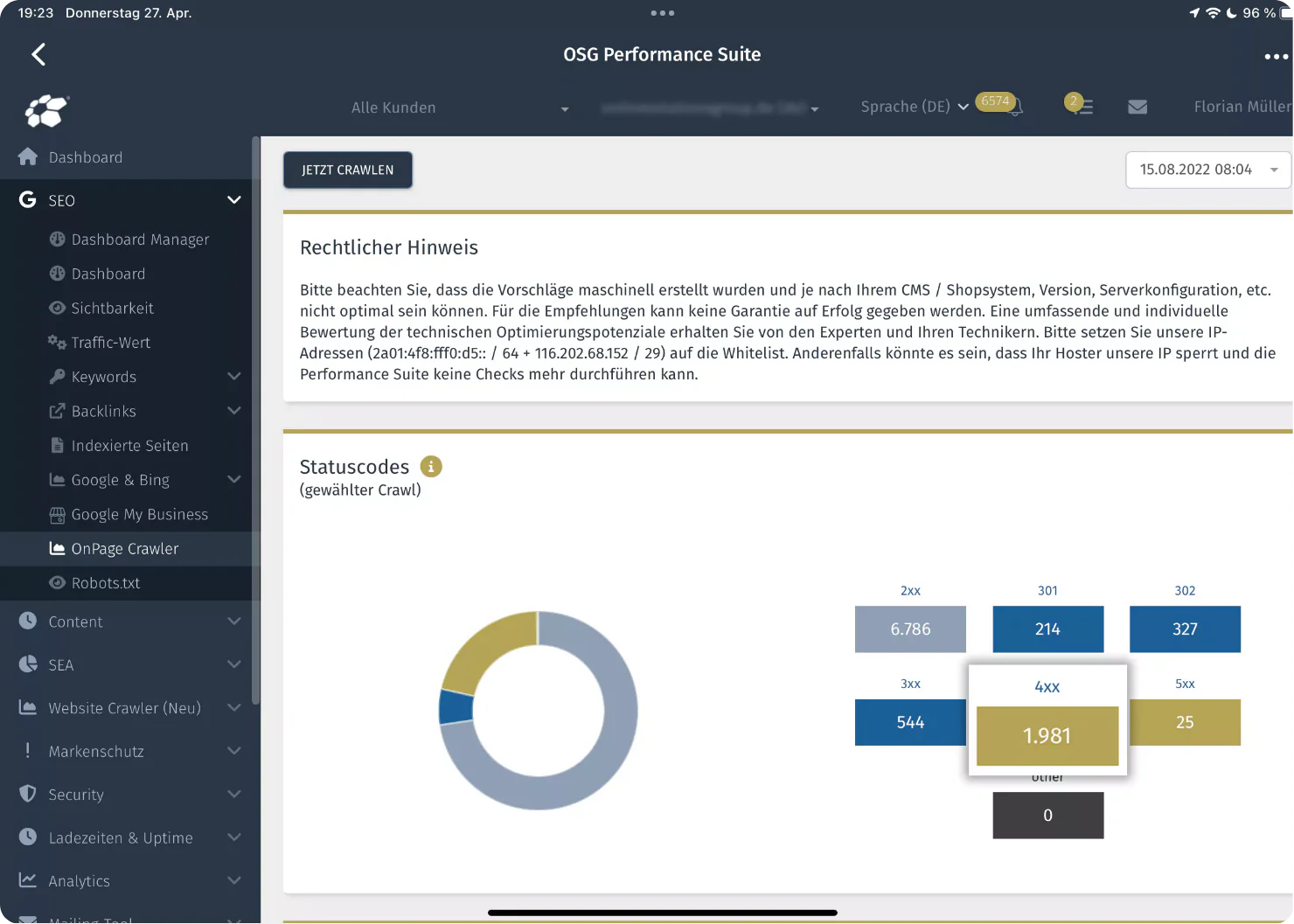Open the mail envelope icon
Image resolution: width=1294 pixels, height=924 pixels.
click(x=1137, y=107)
